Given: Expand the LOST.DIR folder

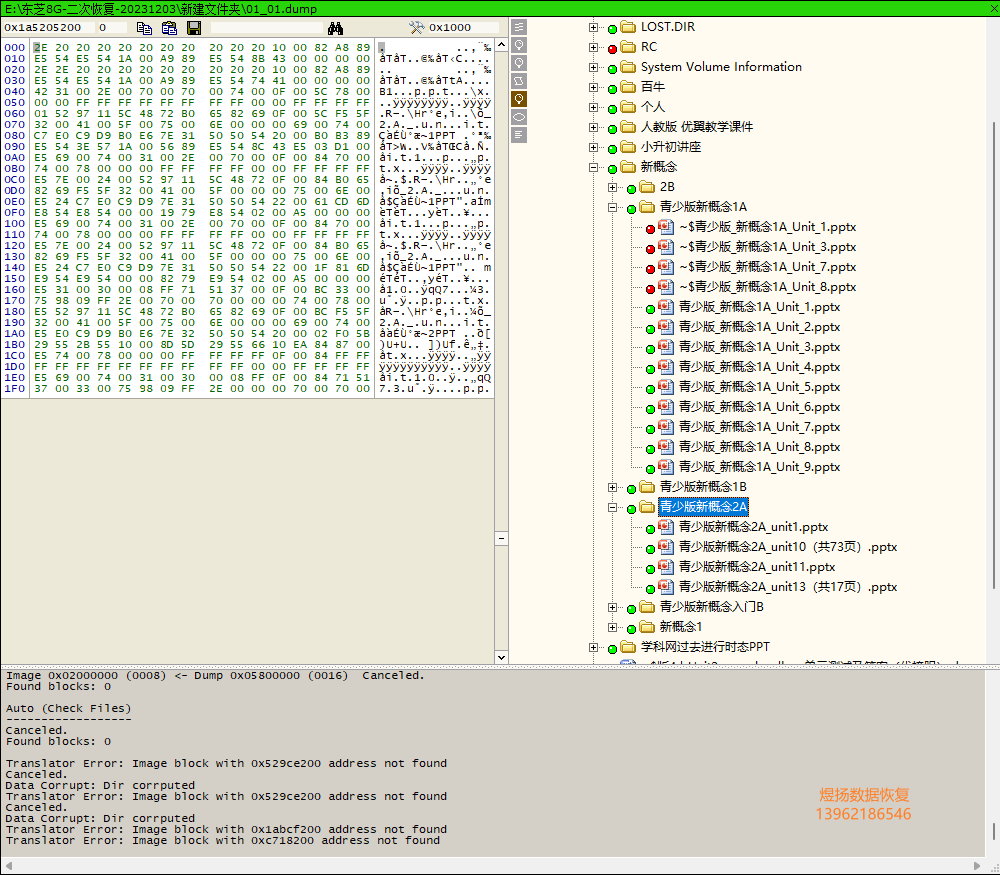Looking at the screenshot, I should (x=594, y=27).
